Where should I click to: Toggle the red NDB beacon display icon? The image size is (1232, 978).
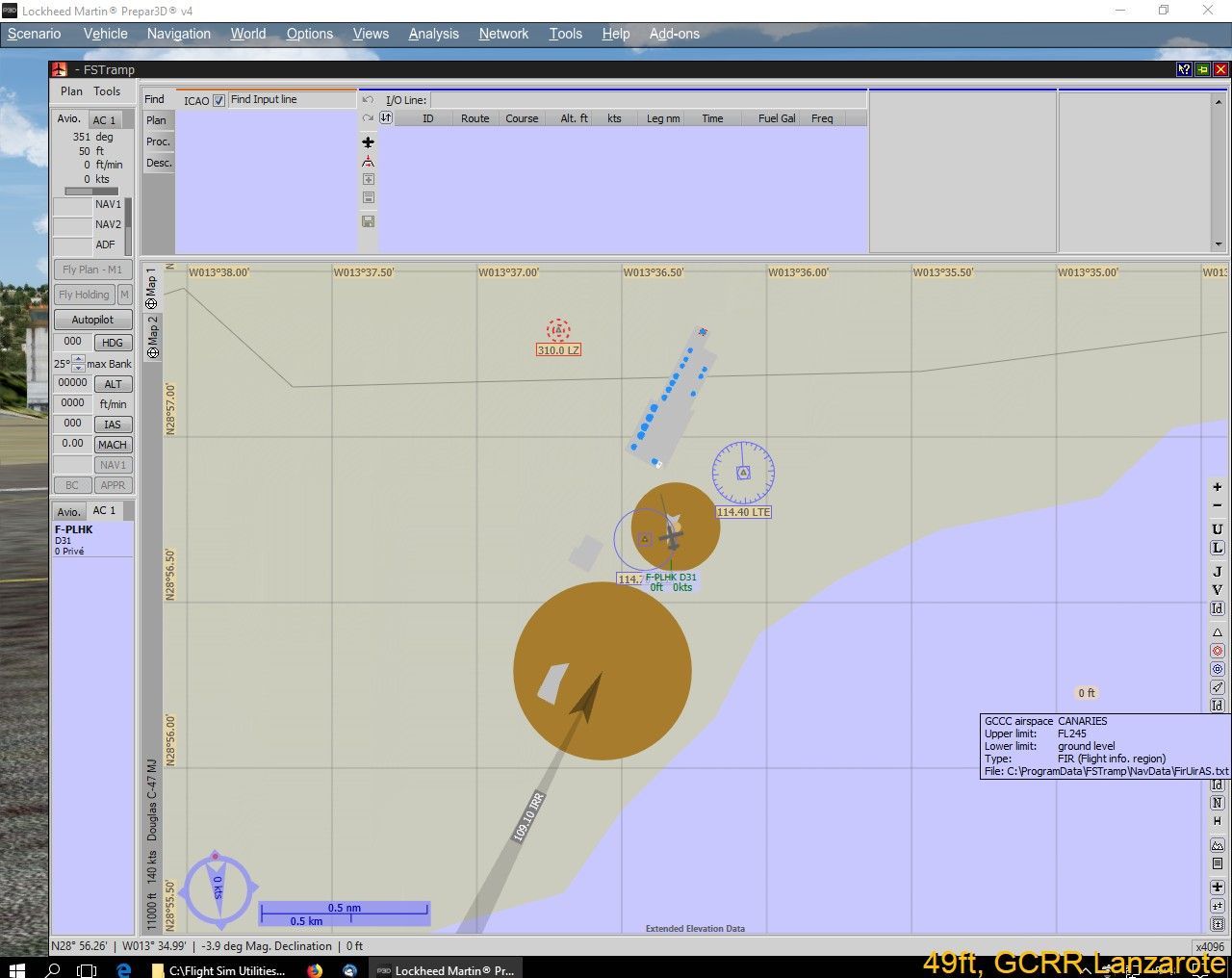click(x=1217, y=651)
